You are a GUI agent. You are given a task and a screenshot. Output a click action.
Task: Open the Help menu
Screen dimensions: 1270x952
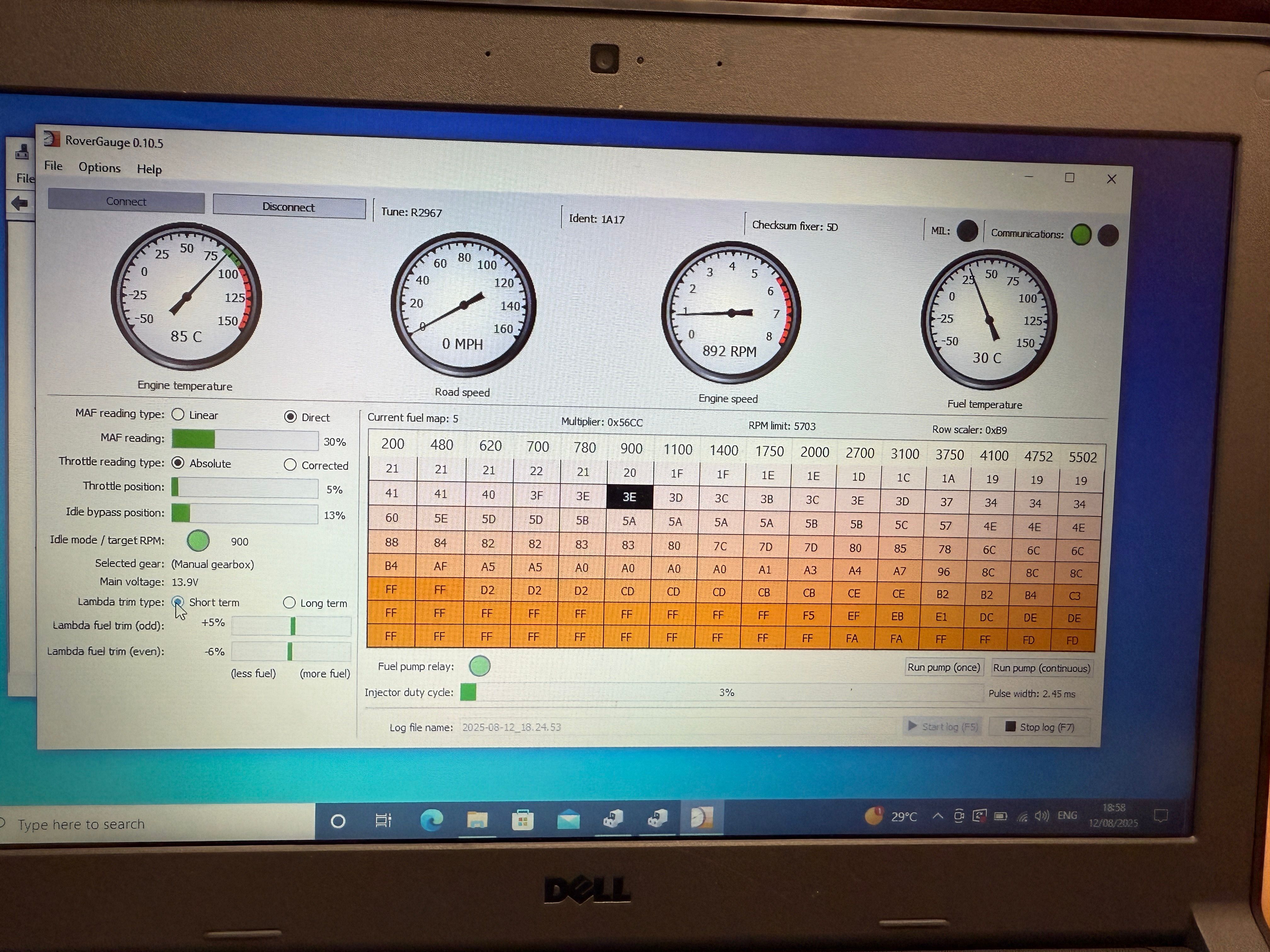click(149, 169)
